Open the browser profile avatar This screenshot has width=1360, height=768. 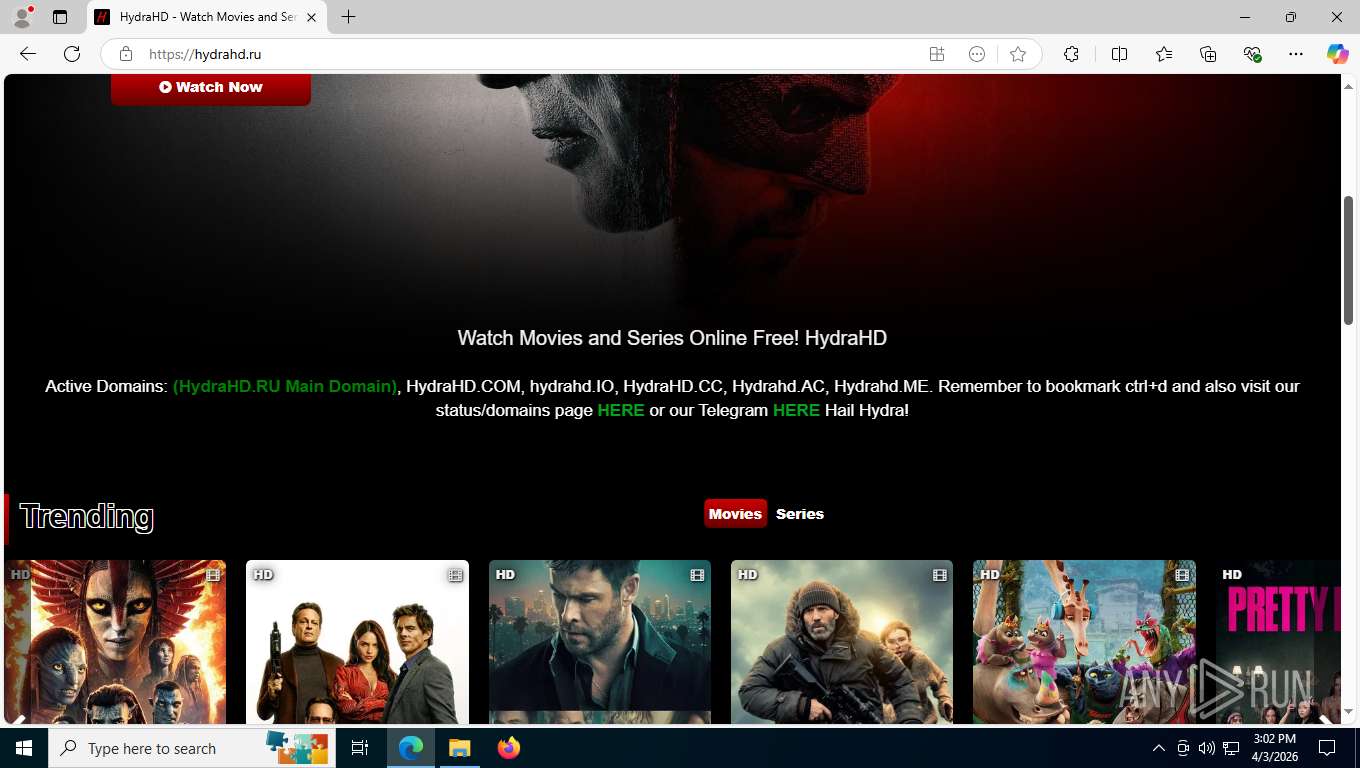pyautogui.click(x=22, y=17)
